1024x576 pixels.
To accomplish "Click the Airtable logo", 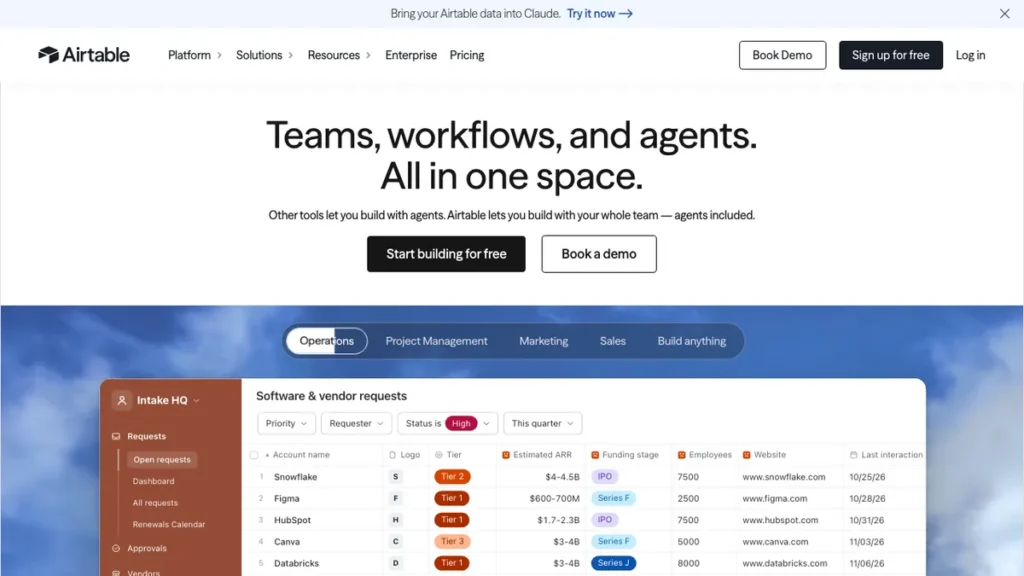I will [x=84, y=55].
